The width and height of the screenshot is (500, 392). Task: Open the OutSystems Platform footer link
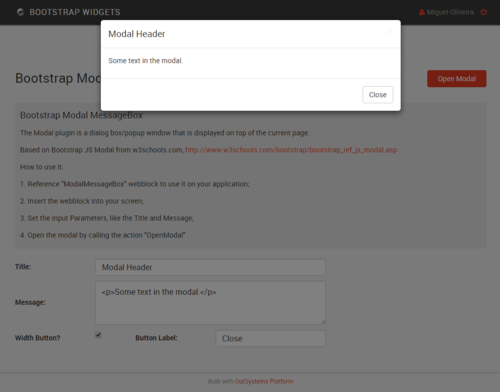(264, 381)
